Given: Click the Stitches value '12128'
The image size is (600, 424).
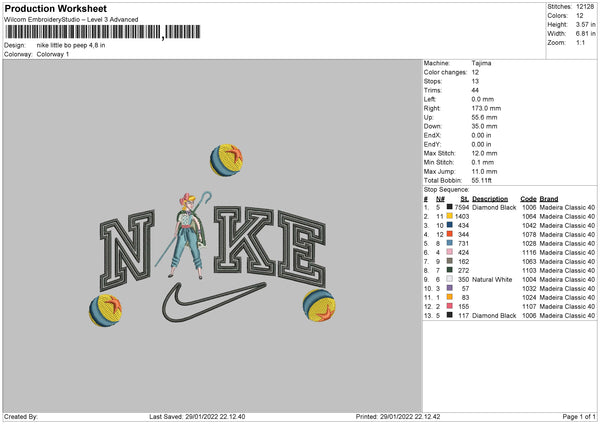Looking at the screenshot, I should click(585, 7).
